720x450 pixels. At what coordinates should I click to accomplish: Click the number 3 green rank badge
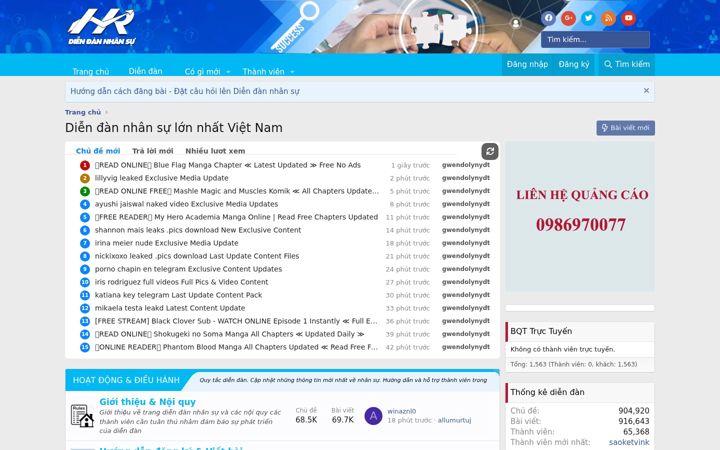coord(85,191)
